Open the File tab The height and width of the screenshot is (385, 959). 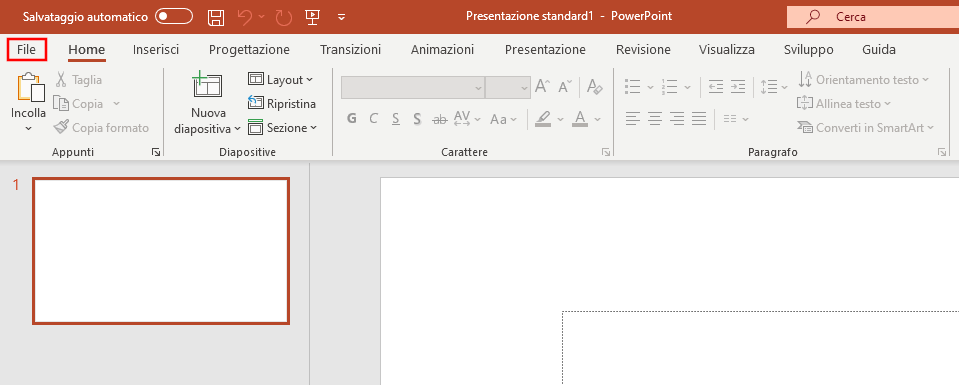click(26, 50)
